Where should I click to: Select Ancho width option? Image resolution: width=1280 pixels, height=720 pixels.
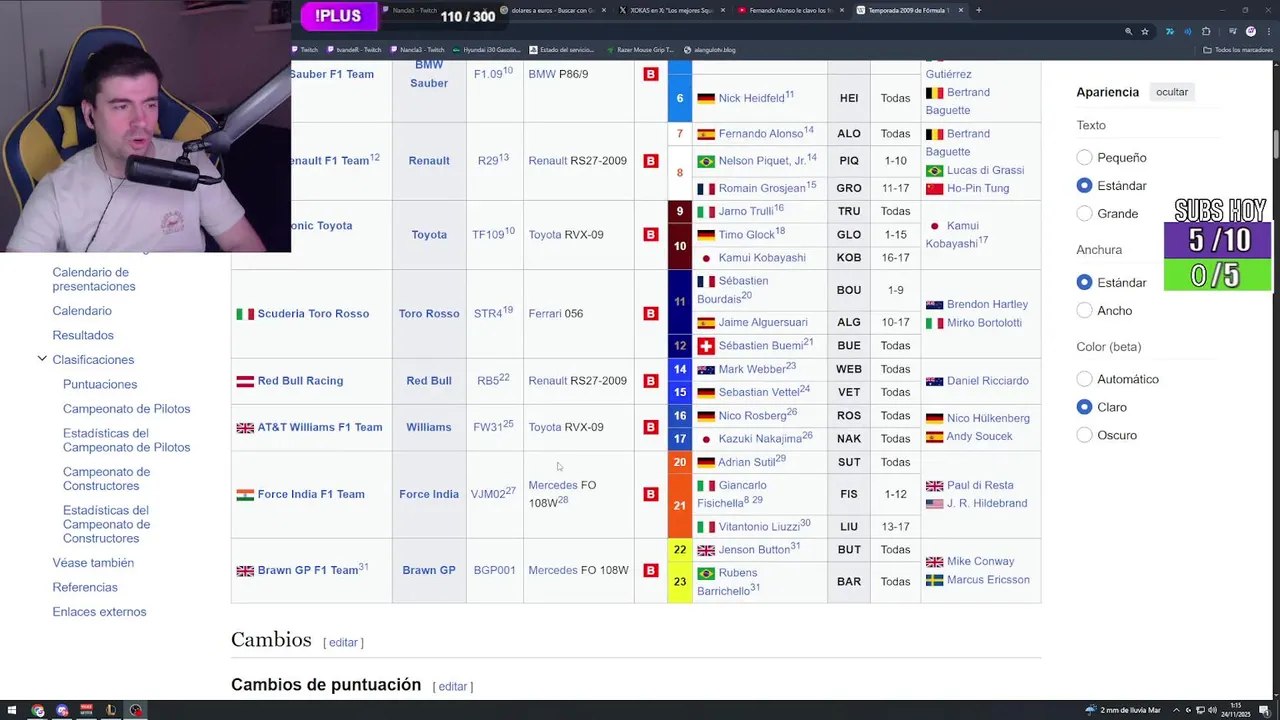pos(1085,311)
